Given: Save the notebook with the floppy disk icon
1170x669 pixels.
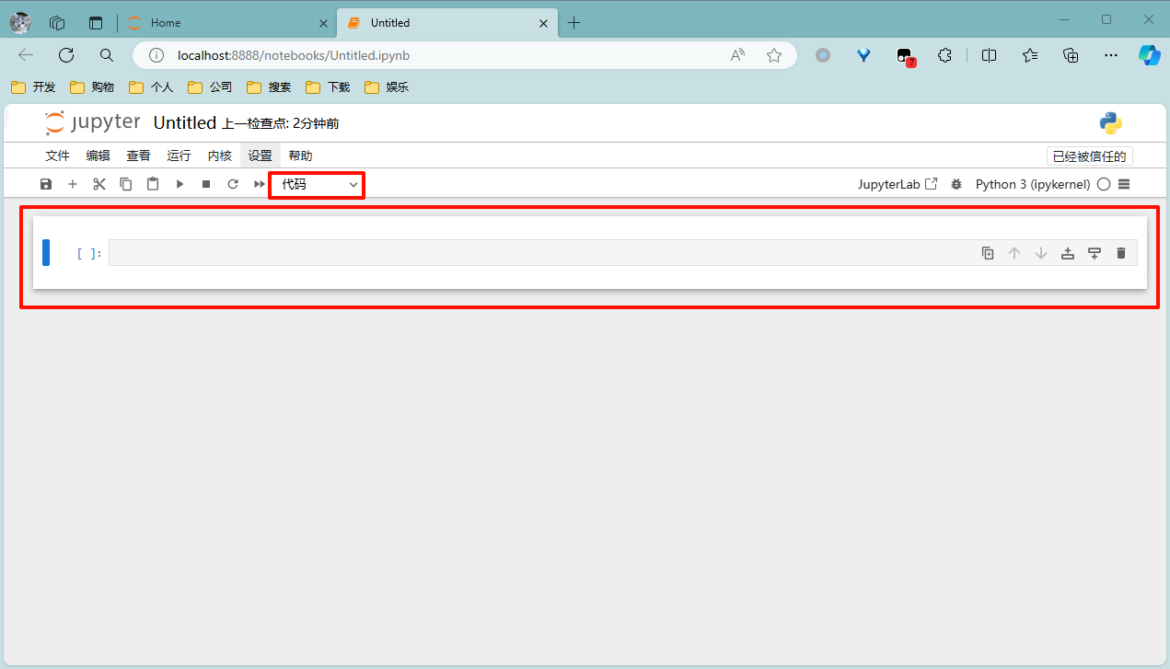Looking at the screenshot, I should pyautogui.click(x=46, y=184).
